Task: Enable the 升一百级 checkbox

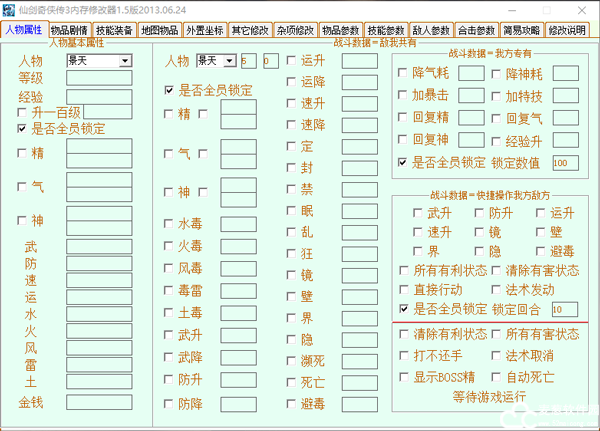Action: (23, 112)
